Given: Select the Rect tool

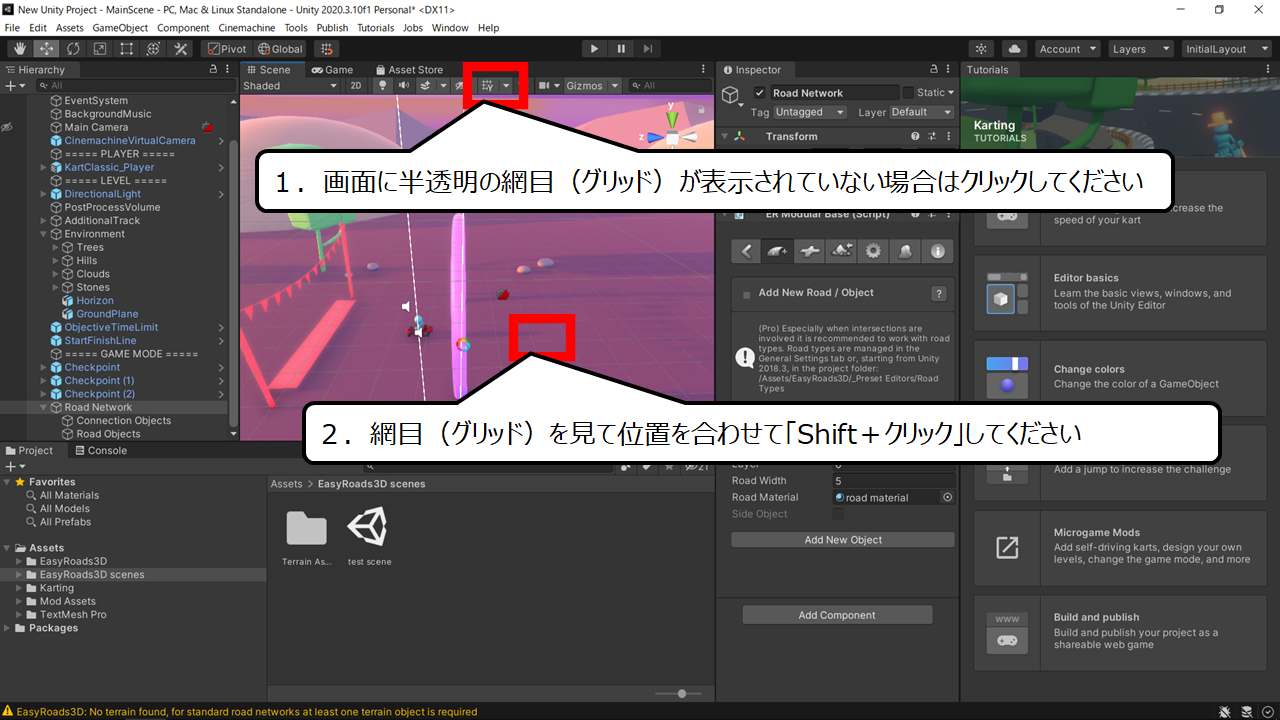Looking at the screenshot, I should pyautogui.click(x=127, y=48).
